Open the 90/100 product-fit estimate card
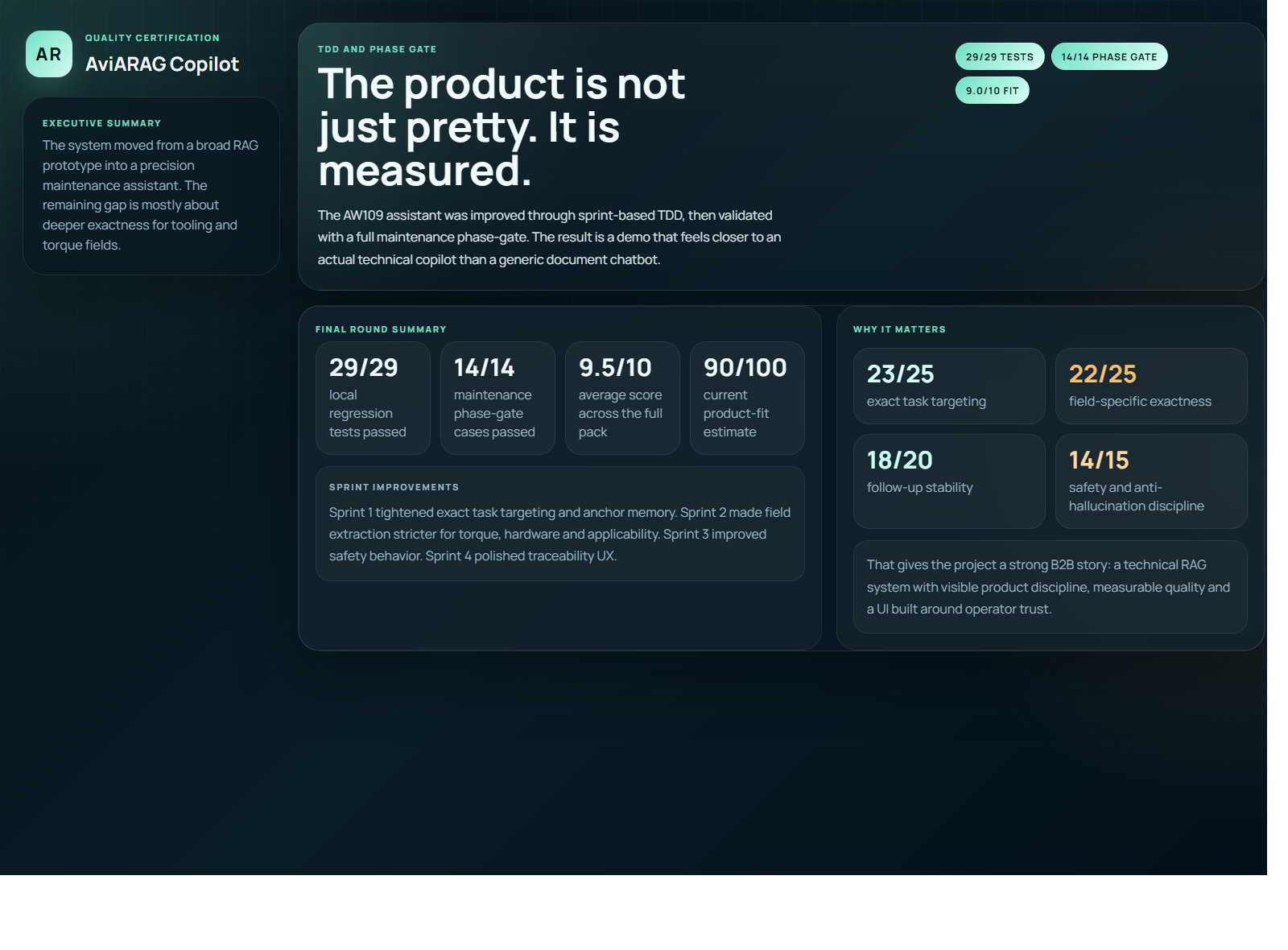Viewport: 1288px width, 950px height. click(747, 398)
